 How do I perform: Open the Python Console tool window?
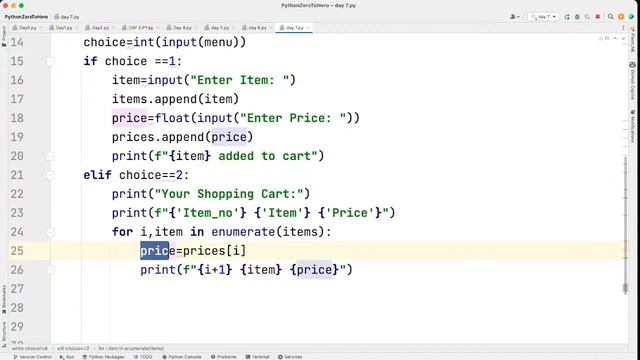tap(182, 357)
